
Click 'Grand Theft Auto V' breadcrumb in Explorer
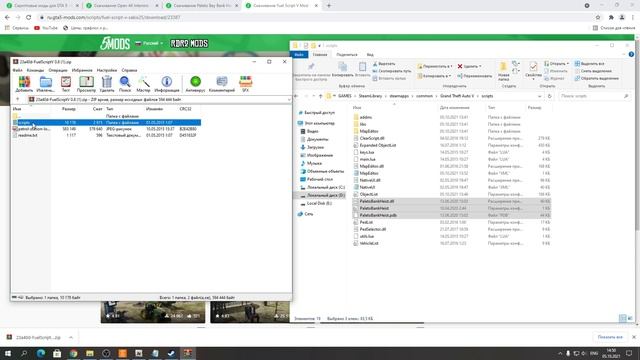[x=457, y=96]
